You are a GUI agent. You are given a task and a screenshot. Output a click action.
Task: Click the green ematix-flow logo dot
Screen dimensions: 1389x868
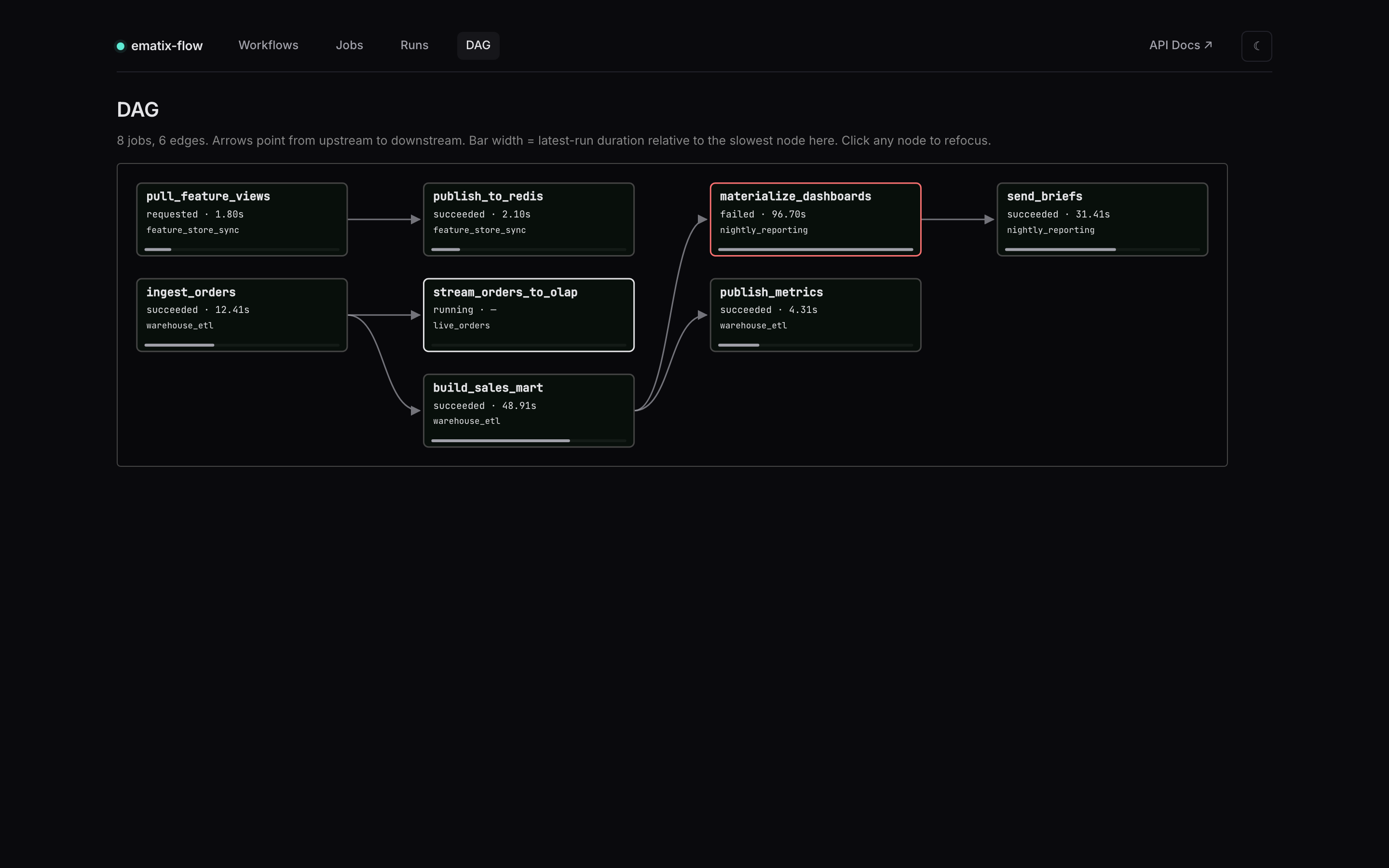coord(121,46)
